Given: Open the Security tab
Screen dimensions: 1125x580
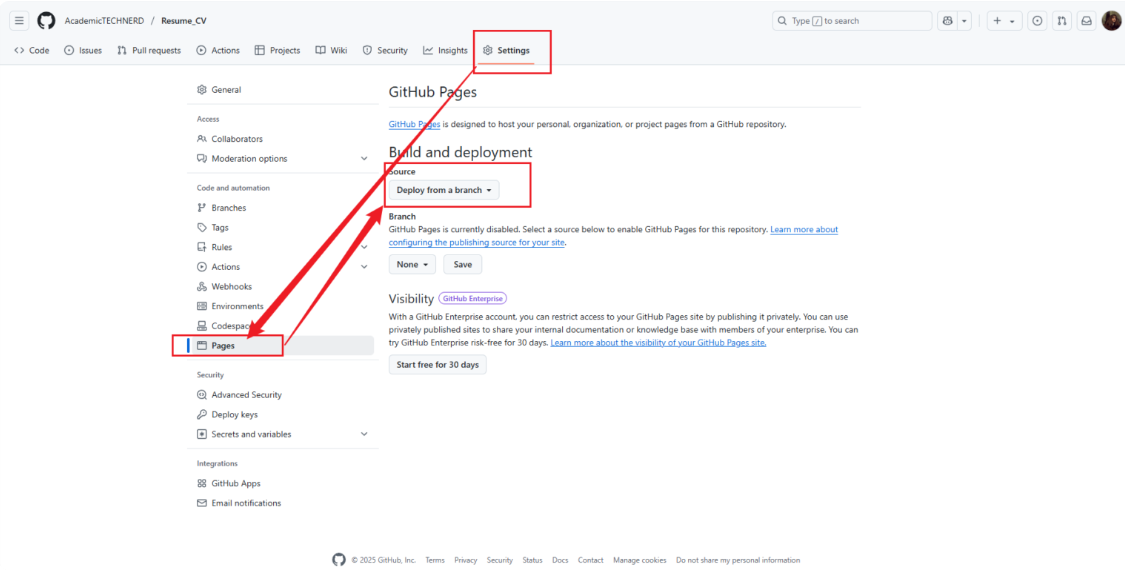Looking at the screenshot, I should point(385,50).
